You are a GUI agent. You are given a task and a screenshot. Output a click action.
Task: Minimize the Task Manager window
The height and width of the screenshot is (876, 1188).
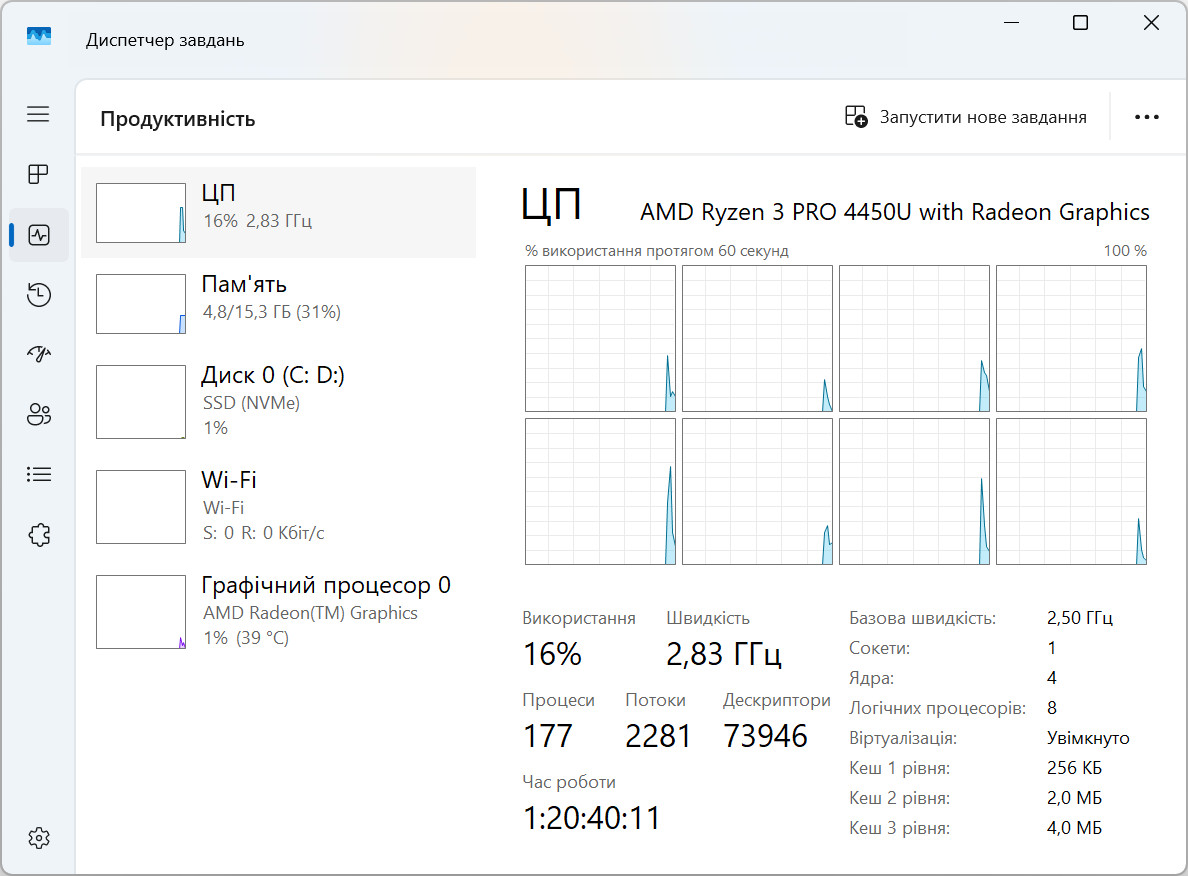coord(1011,23)
